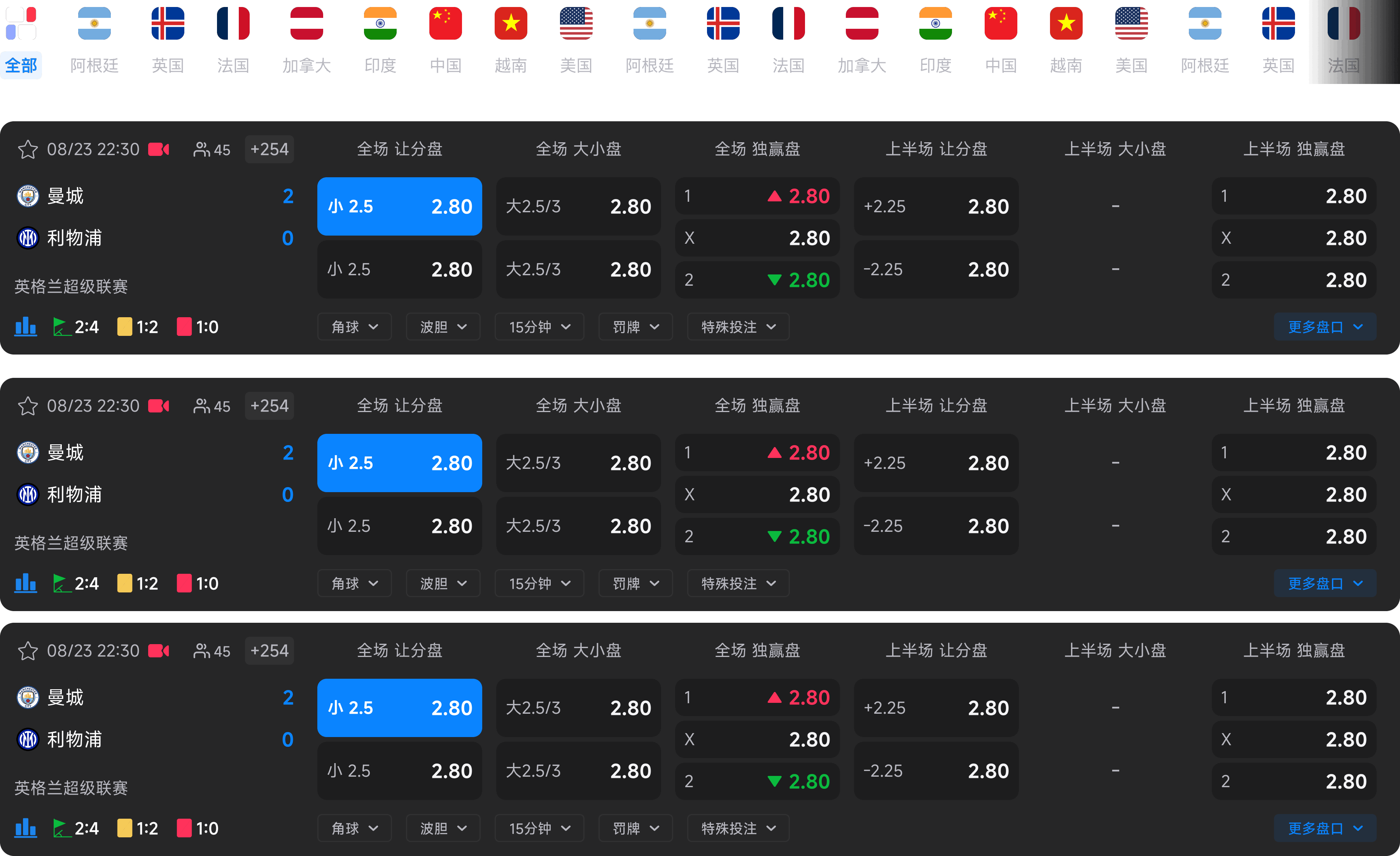Click +254 more markets in second match
Viewport: 1400px width, 856px height.
[269, 406]
